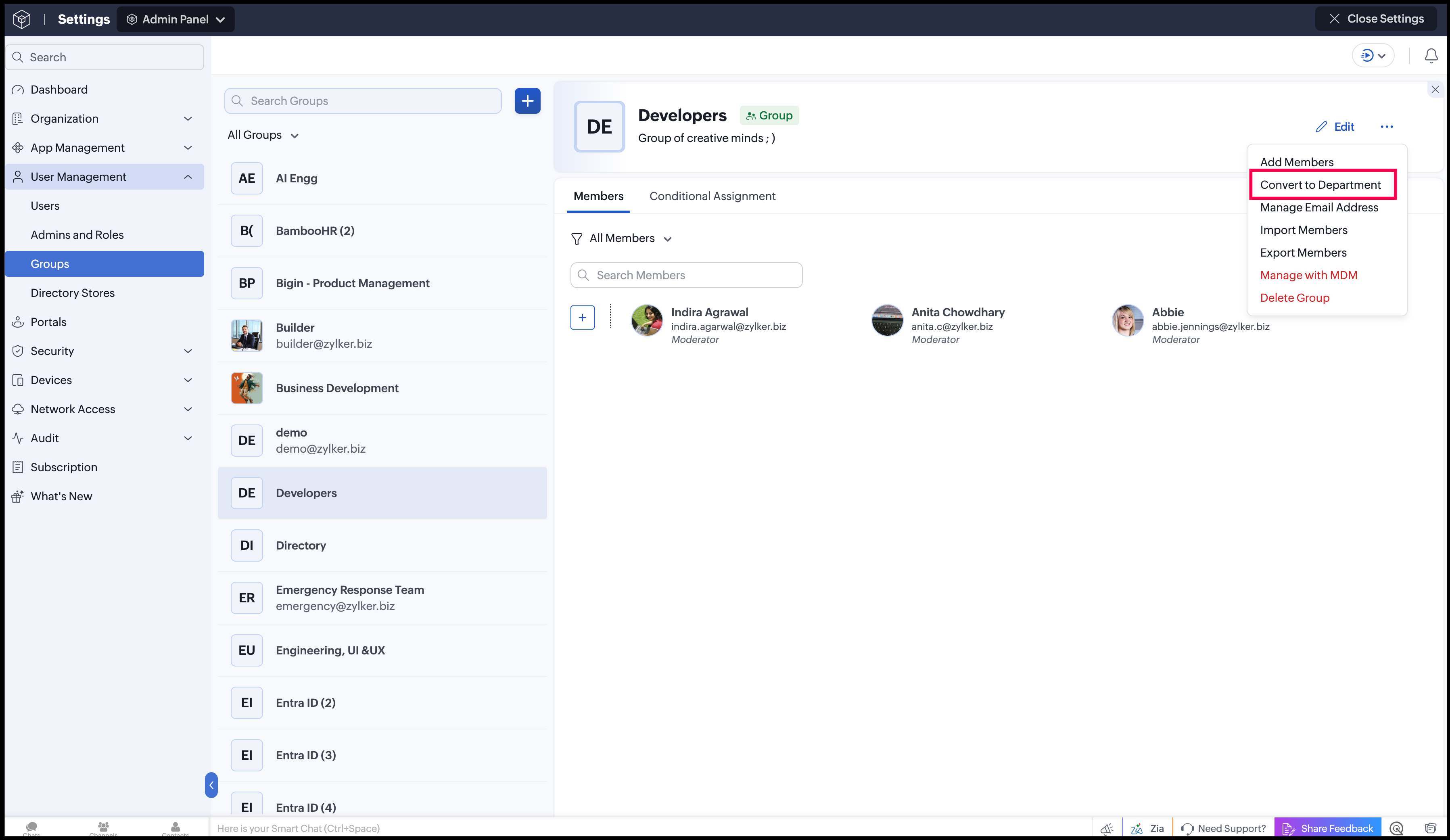Choose Delete Group from the menu
Viewport: 1450px width, 840px height.
pyautogui.click(x=1295, y=298)
